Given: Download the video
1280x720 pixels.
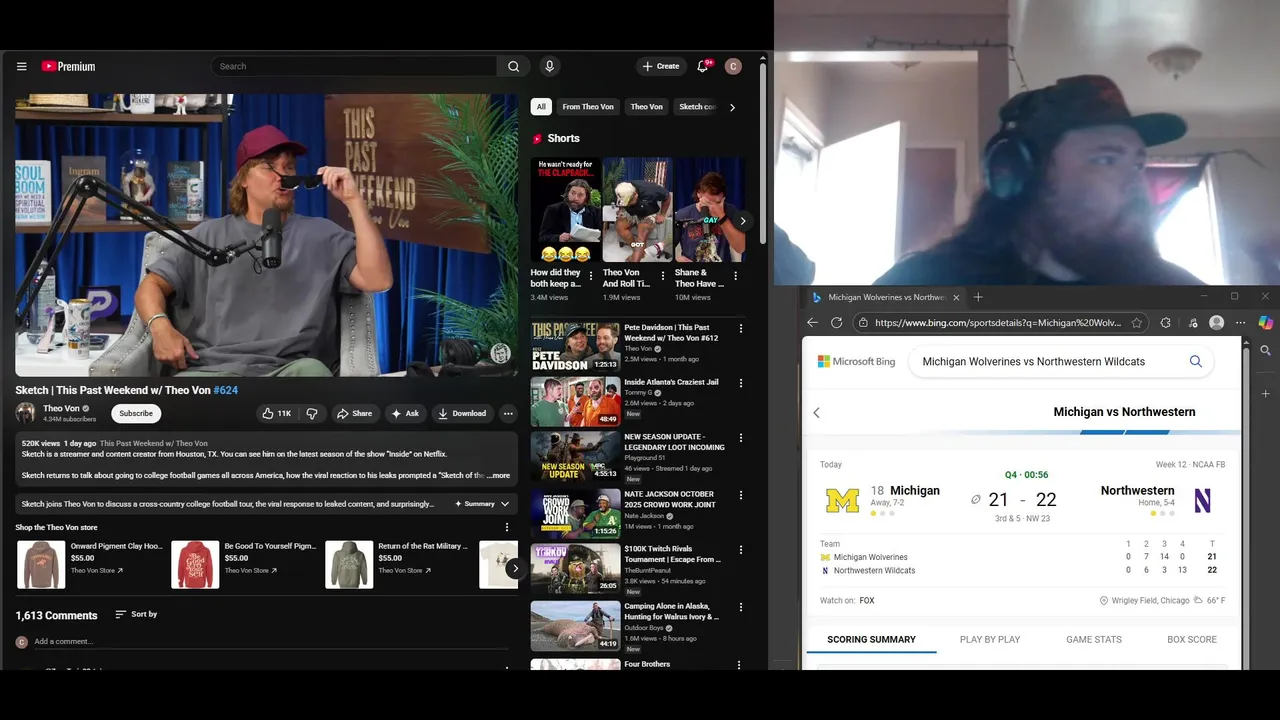Looking at the screenshot, I should tap(461, 413).
